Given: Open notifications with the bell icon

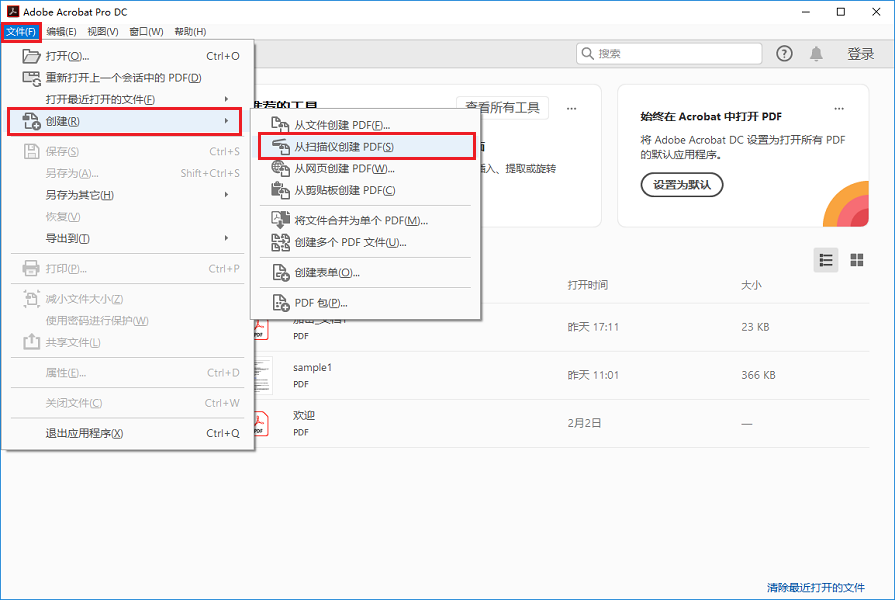Looking at the screenshot, I should (816, 54).
